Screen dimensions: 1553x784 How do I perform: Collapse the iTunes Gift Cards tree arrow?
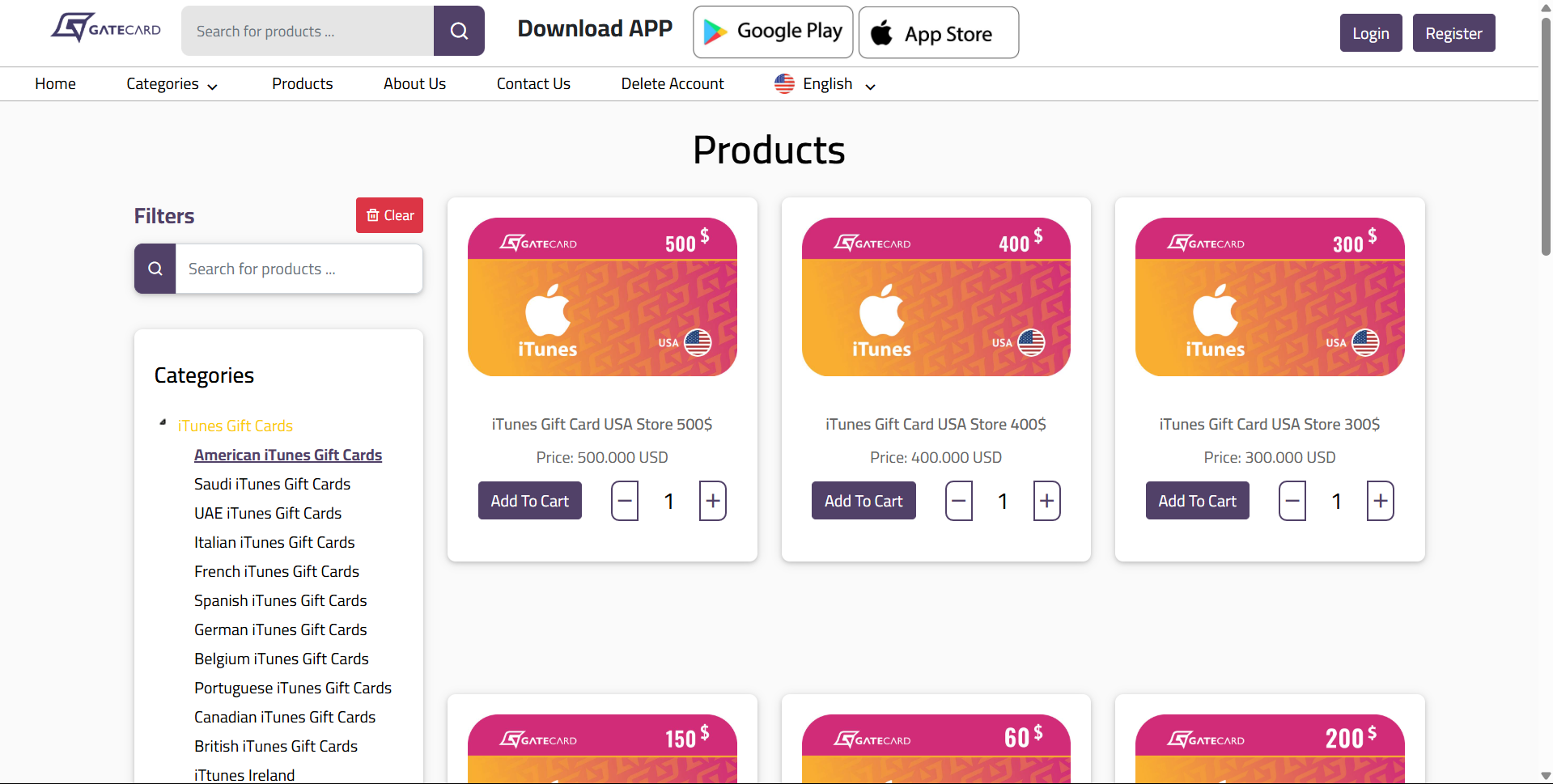[x=163, y=422]
